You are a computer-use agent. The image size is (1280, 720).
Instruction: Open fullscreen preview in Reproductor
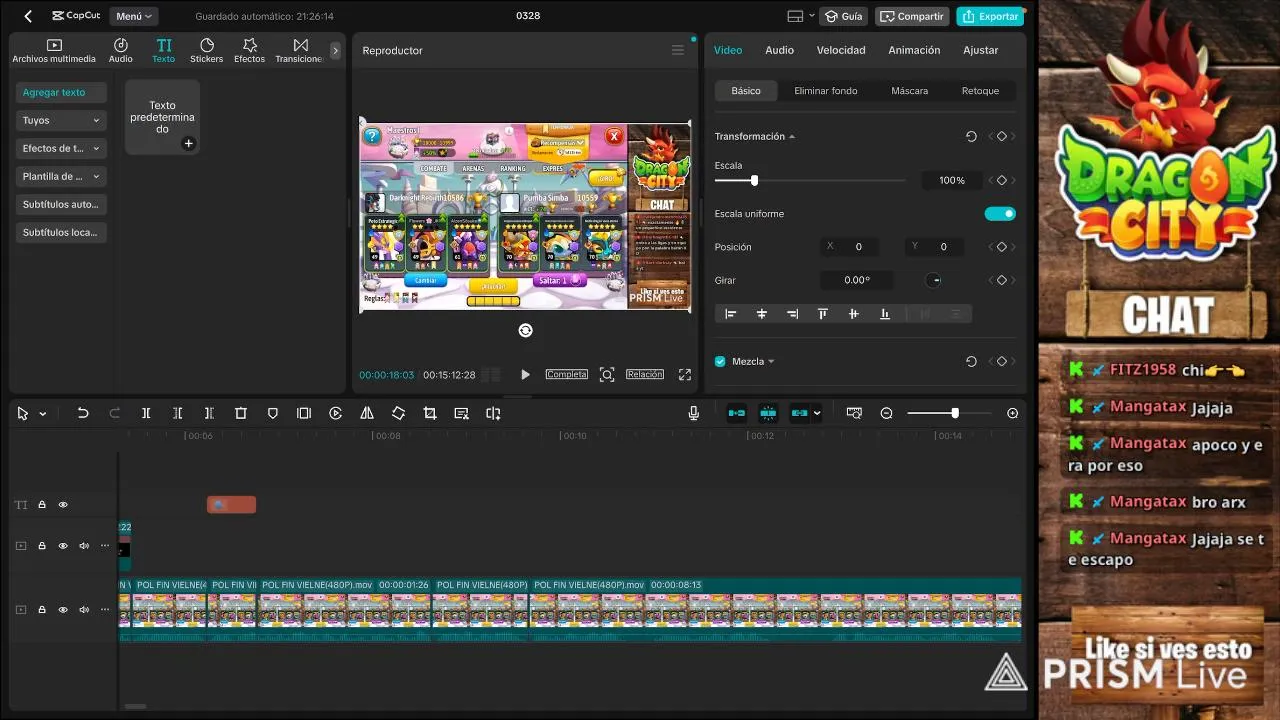pos(685,375)
